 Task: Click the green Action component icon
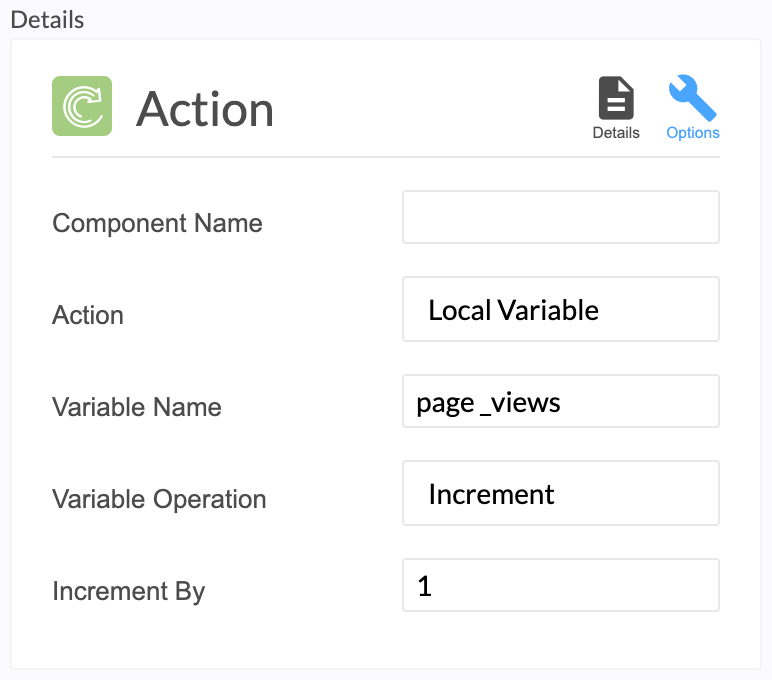coord(82,106)
